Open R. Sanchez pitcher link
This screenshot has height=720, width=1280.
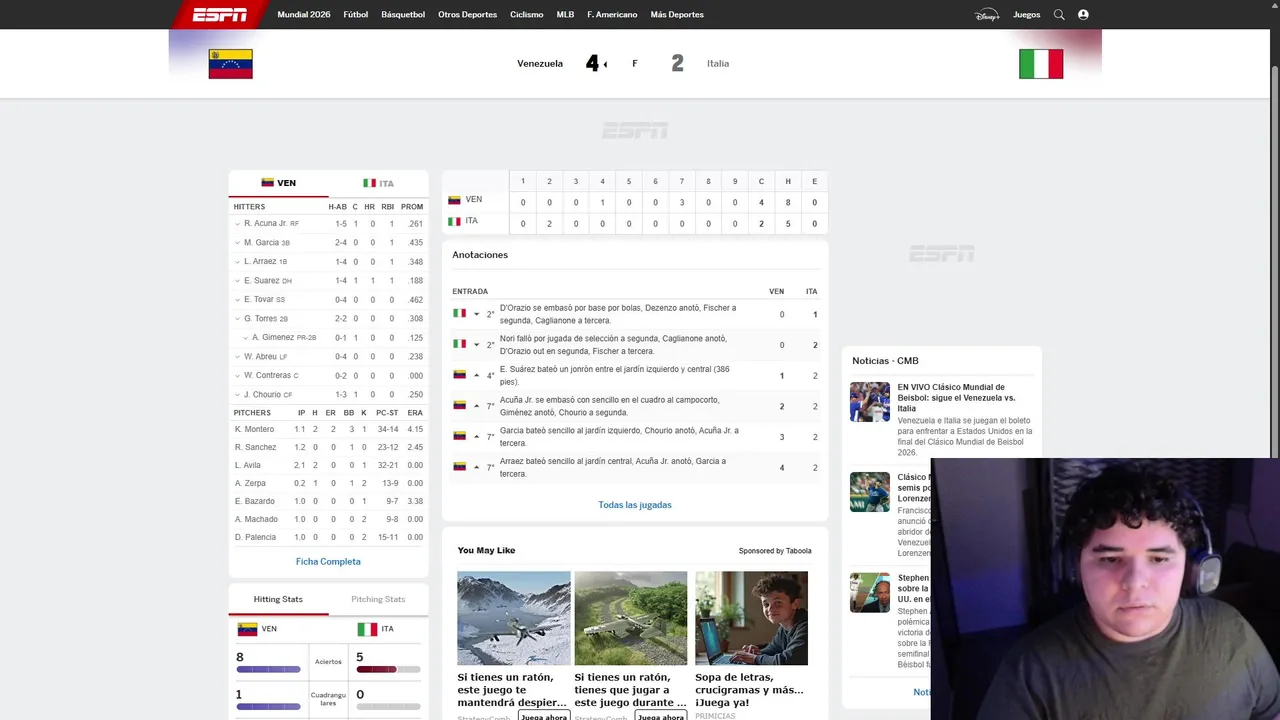(255, 448)
